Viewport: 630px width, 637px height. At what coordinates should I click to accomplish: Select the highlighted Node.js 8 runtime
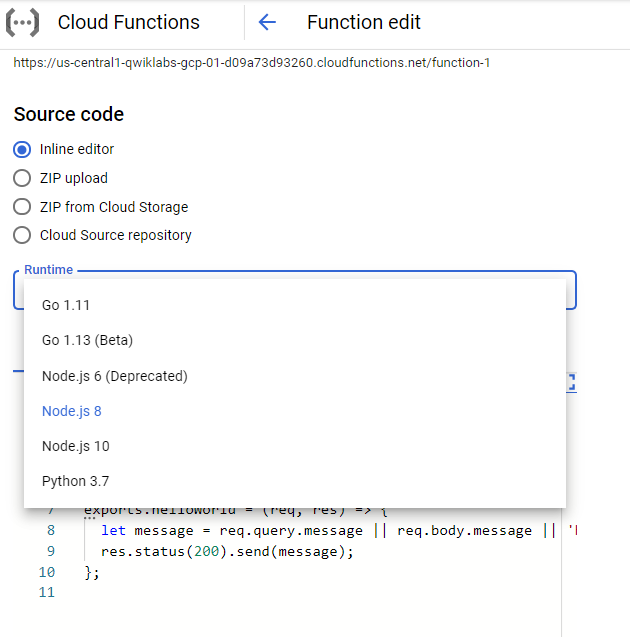click(295, 411)
